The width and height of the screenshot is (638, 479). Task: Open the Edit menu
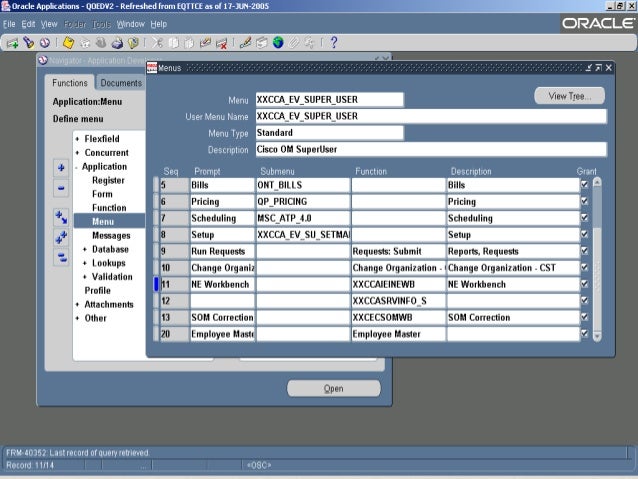point(28,24)
